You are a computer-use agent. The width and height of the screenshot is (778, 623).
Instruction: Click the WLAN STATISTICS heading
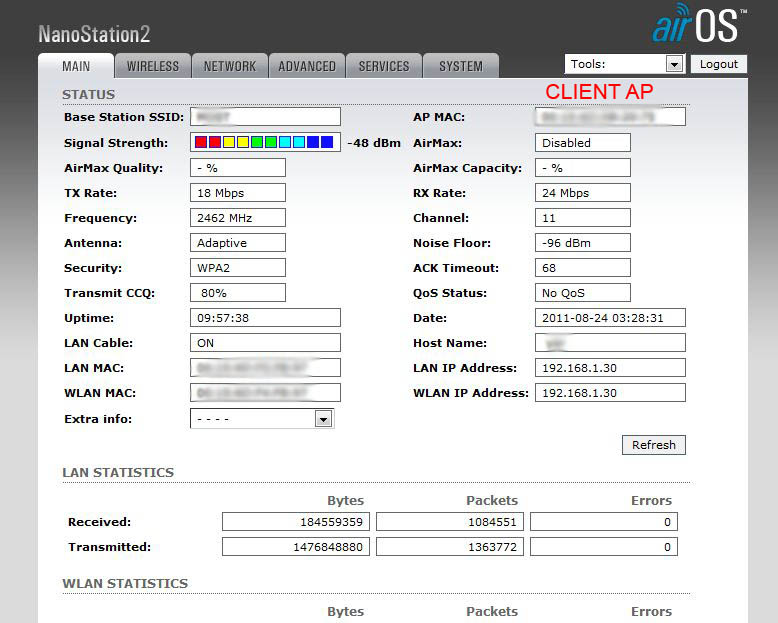click(x=125, y=583)
